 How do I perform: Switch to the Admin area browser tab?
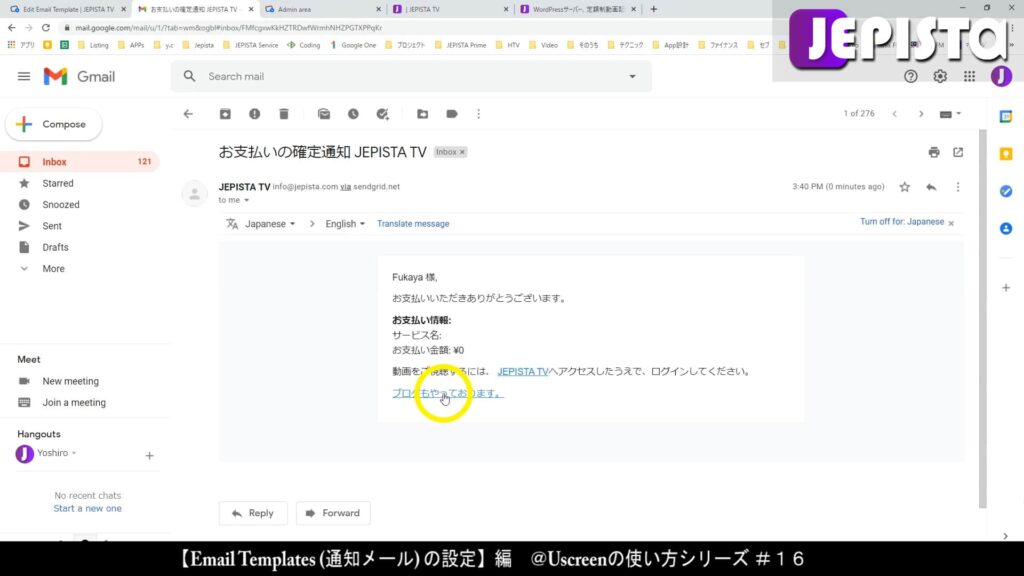pos(324,9)
